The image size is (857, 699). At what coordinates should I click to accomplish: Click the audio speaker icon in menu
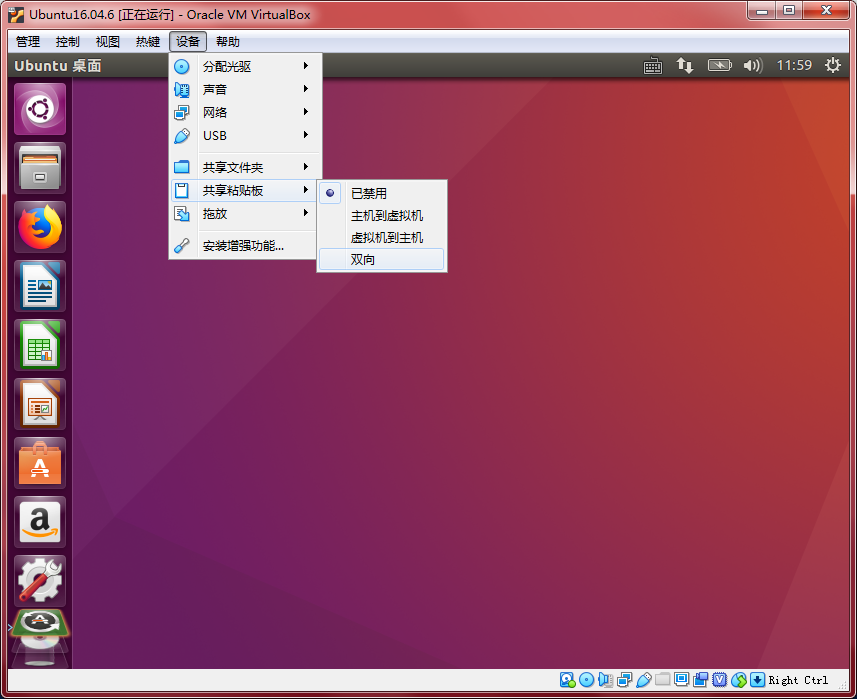(181, 89)
